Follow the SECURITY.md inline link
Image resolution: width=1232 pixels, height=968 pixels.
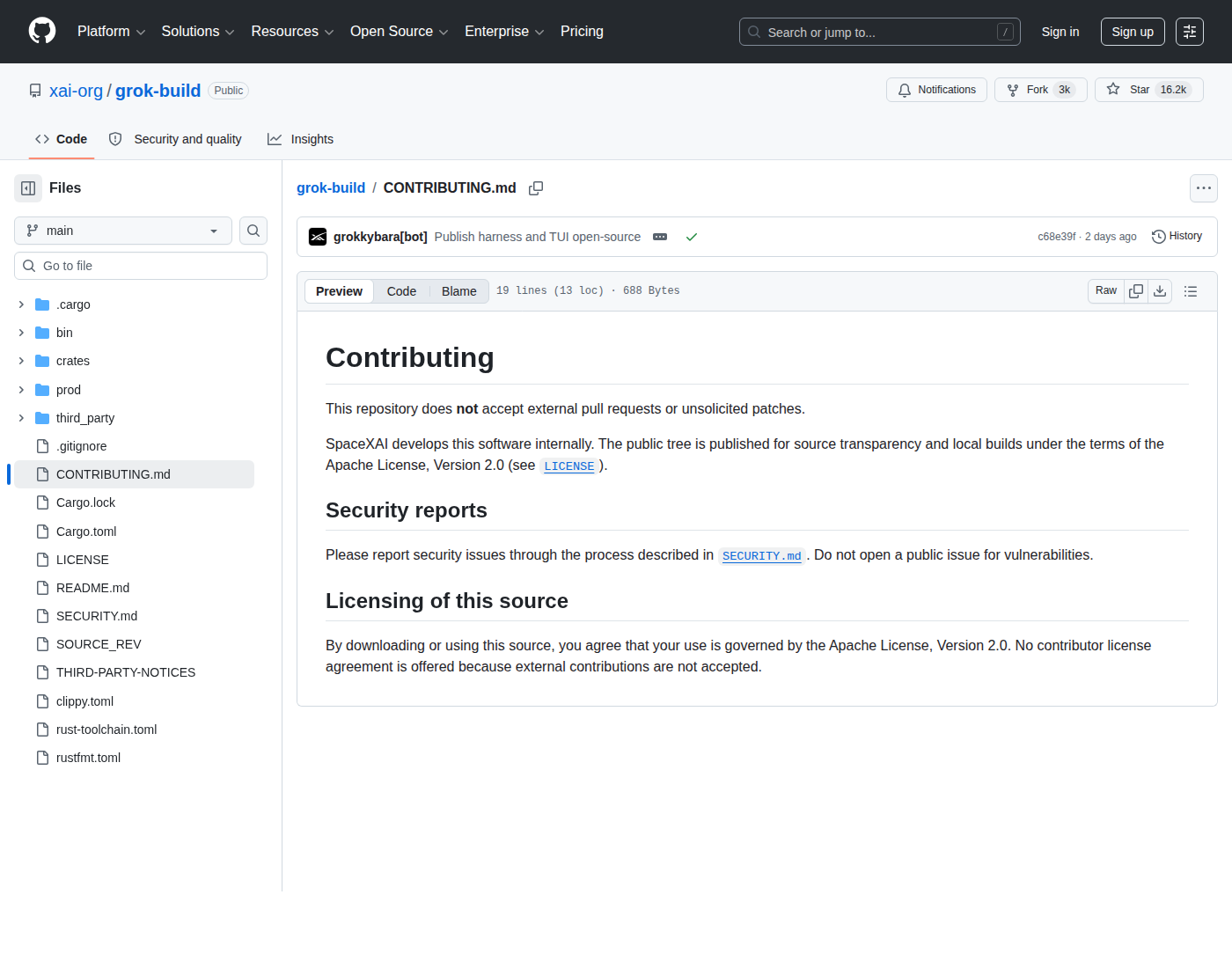(x=762, y=556)
